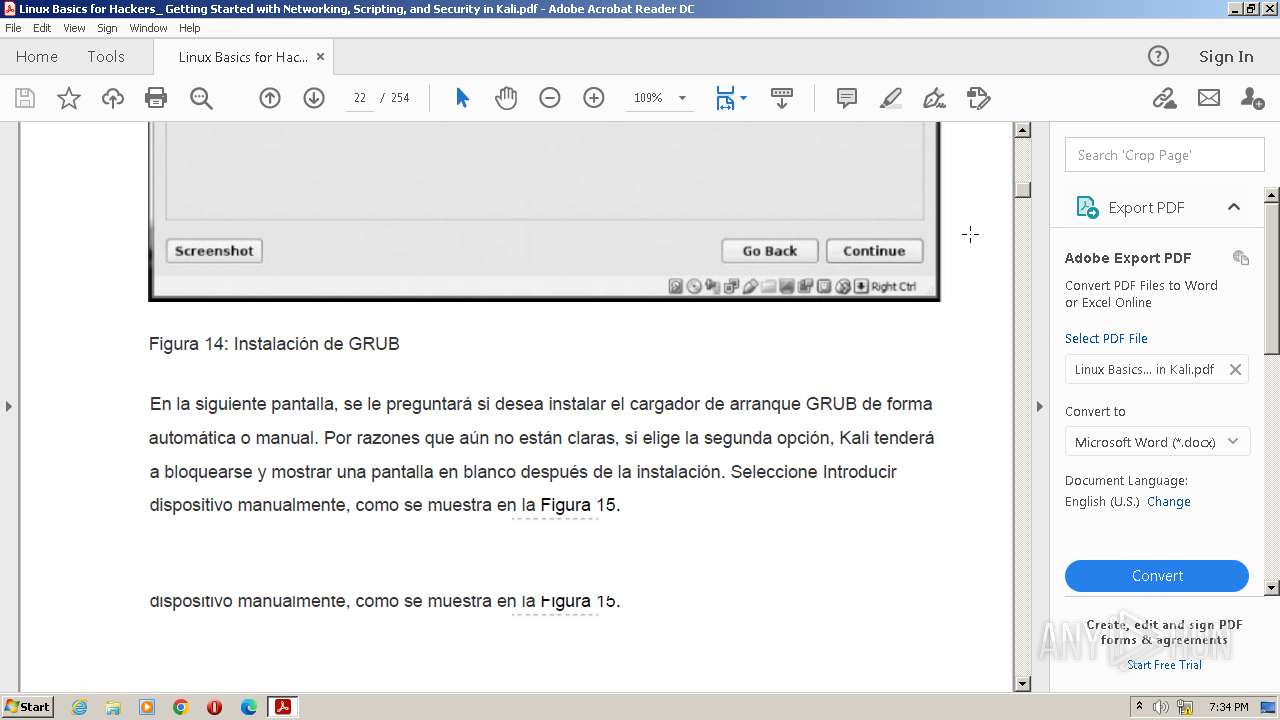Open the Edit menu
Image resolution: width=1280 pixels, height=720 pixels.
pyautogui.click(x=42, y=28)
